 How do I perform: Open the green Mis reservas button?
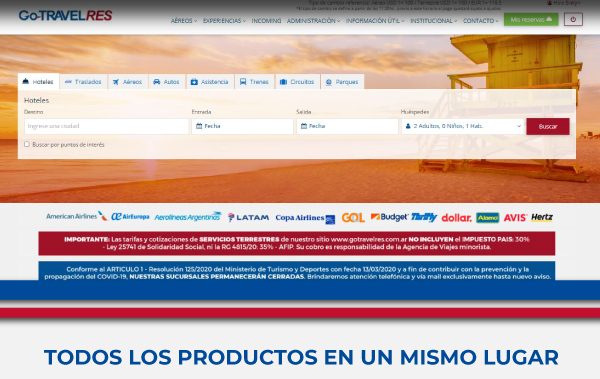coord(531,20)
